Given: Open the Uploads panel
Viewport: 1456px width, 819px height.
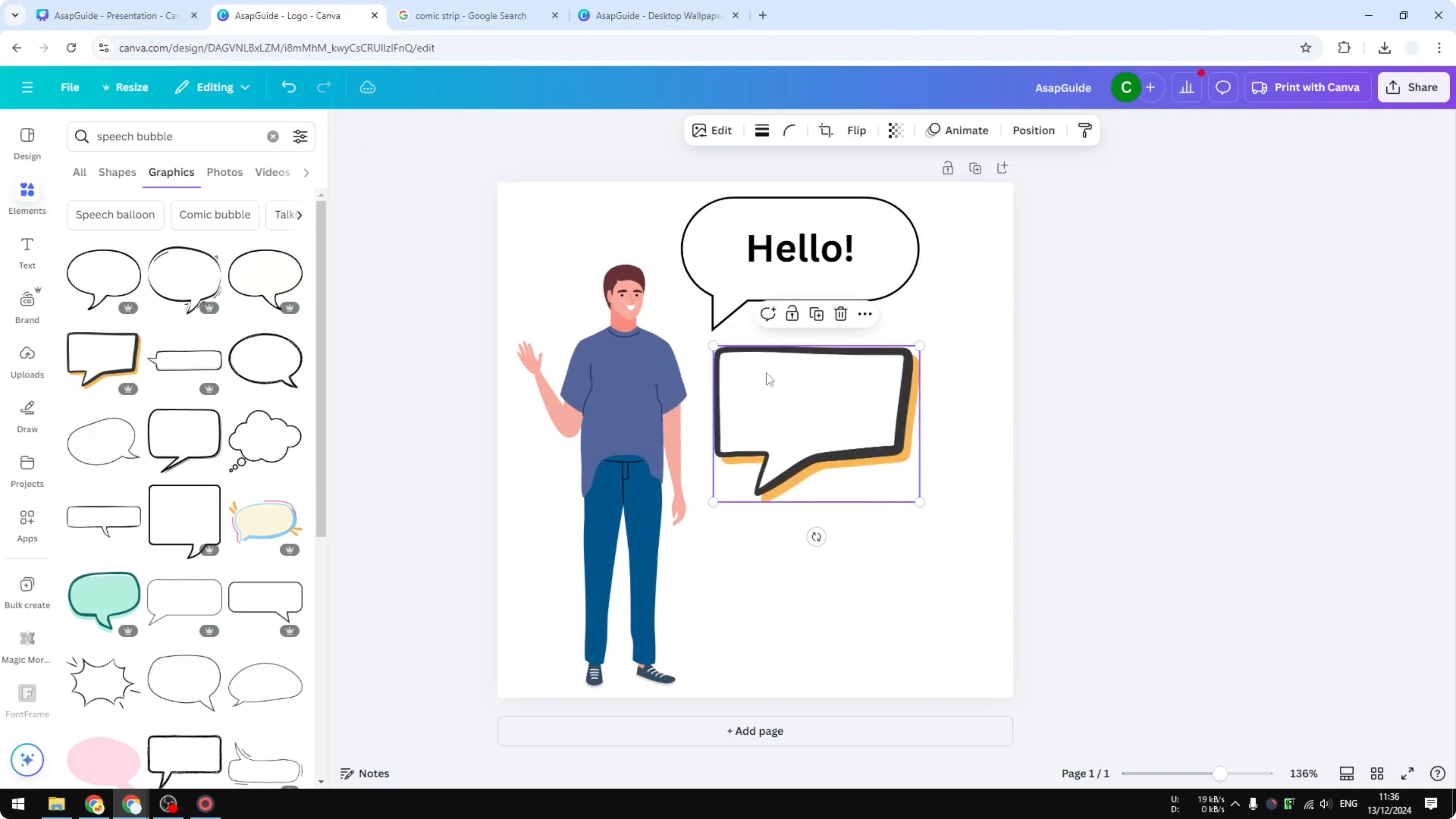Looking at the screenshot, I should [x=27, y=360].
